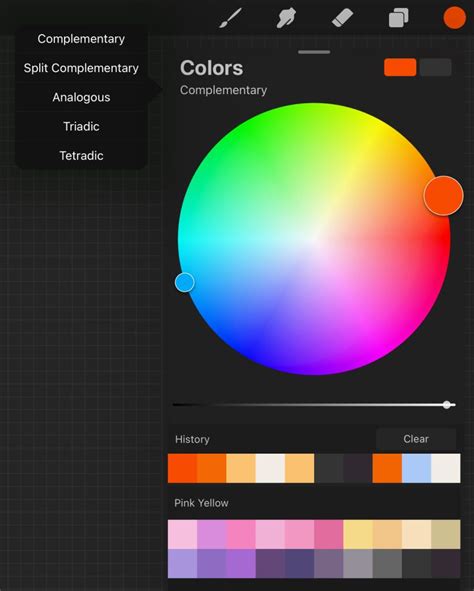Pick second orange History swatch

pyautogui.click(x=211, y=468)
